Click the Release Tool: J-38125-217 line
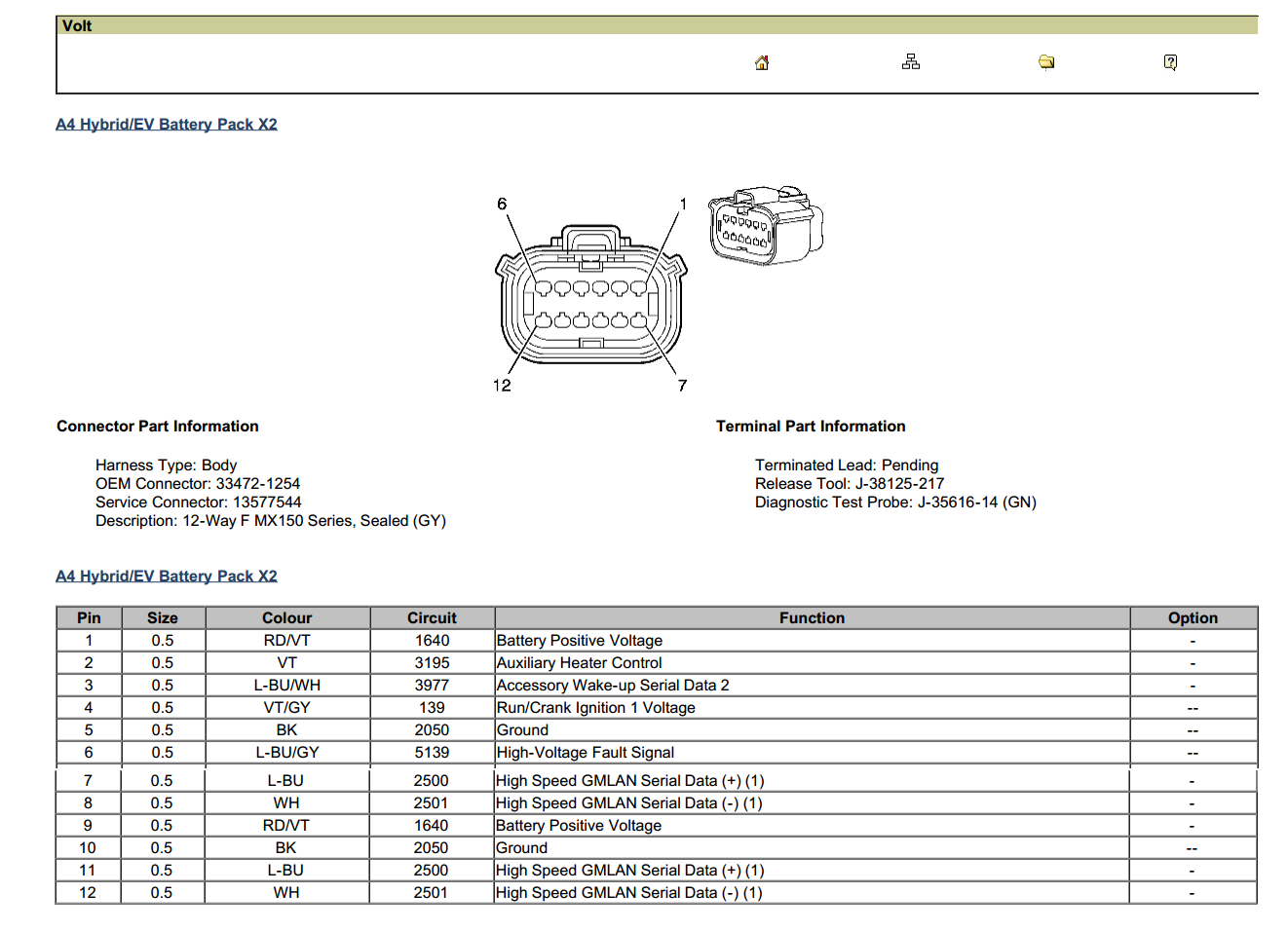This screenshot has width=1288, height=931. (850, 483)
